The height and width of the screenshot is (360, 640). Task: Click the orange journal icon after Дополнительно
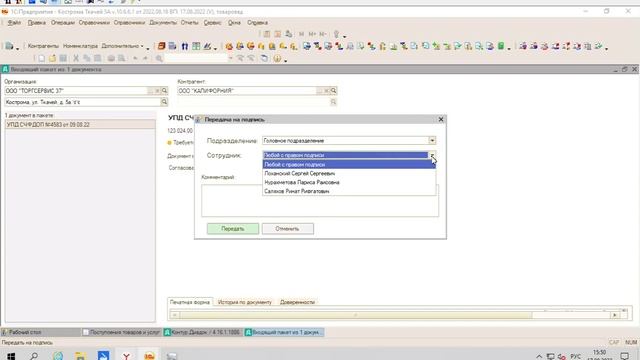pyautogui.click(x=162, y=46)
